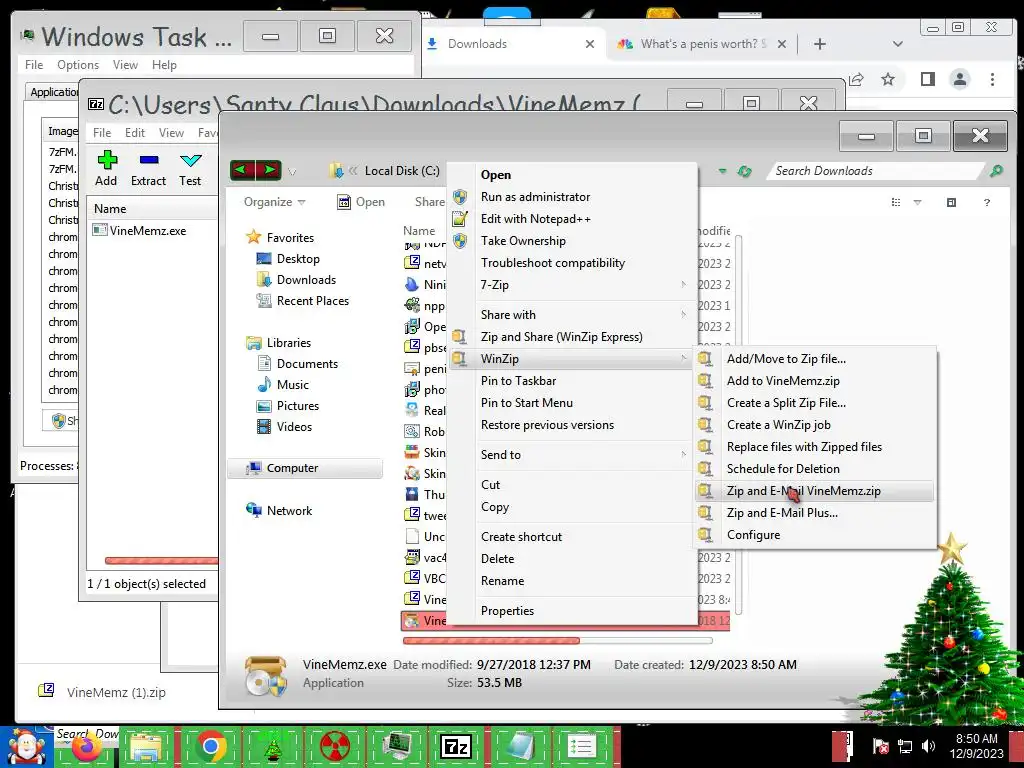1024x768 pixels.
Task: Click the volume speaker tray icon
Action: click(x=928, y=746)
